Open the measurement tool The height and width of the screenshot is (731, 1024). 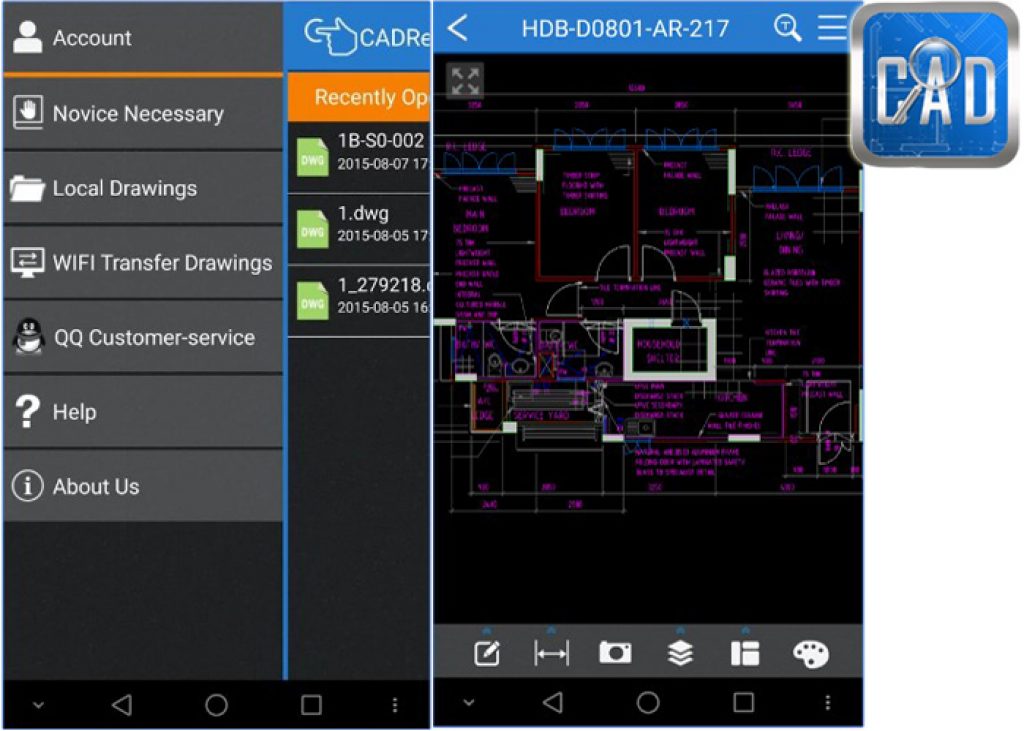coord(550,653)
